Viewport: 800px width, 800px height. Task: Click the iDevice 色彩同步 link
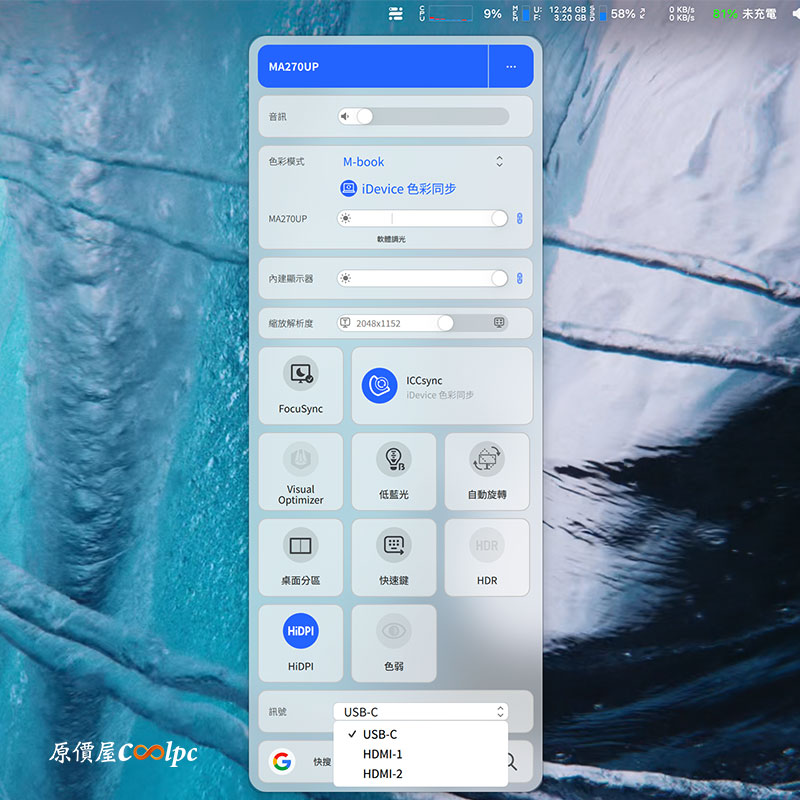pyautogui.click(x=400, y=188)
